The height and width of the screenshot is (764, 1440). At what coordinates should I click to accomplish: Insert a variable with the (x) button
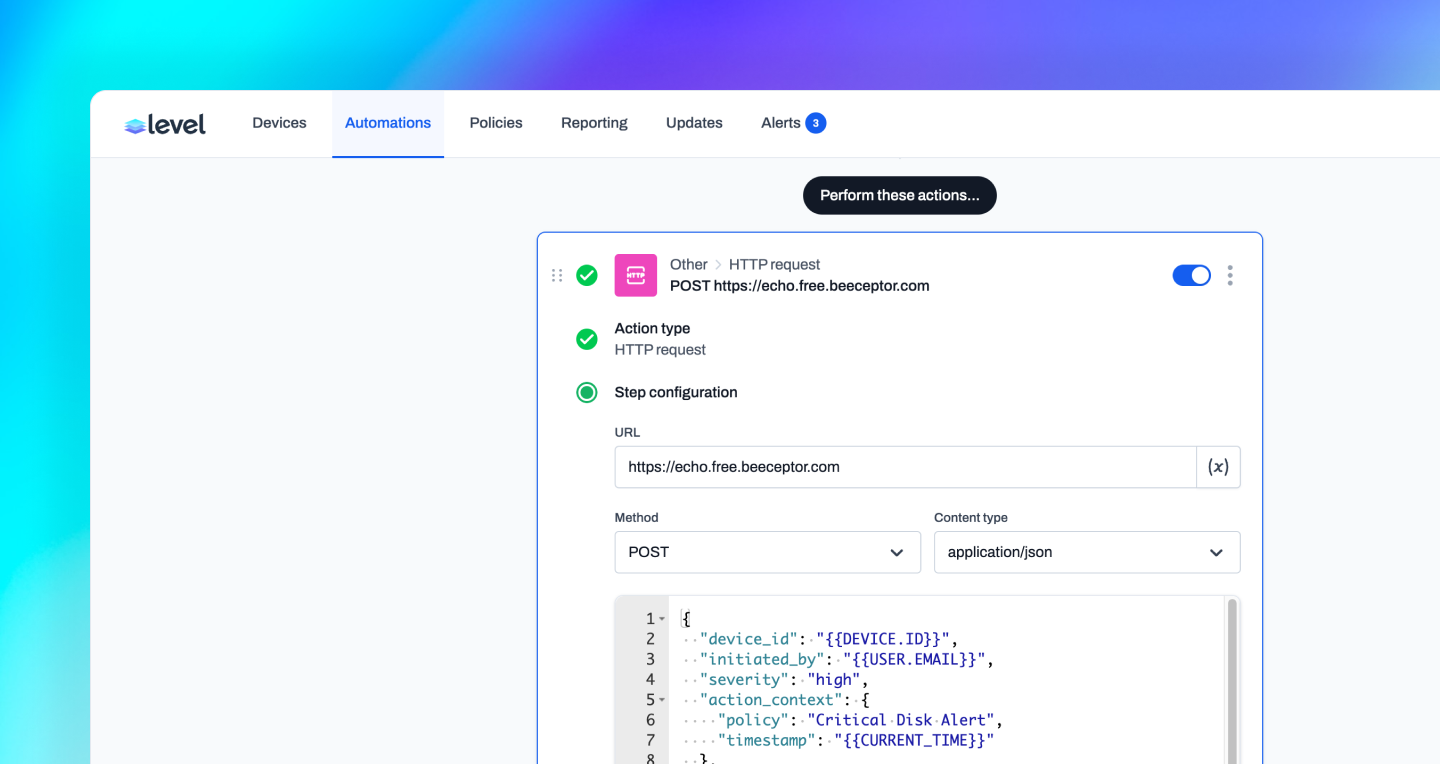[1218, 467]
